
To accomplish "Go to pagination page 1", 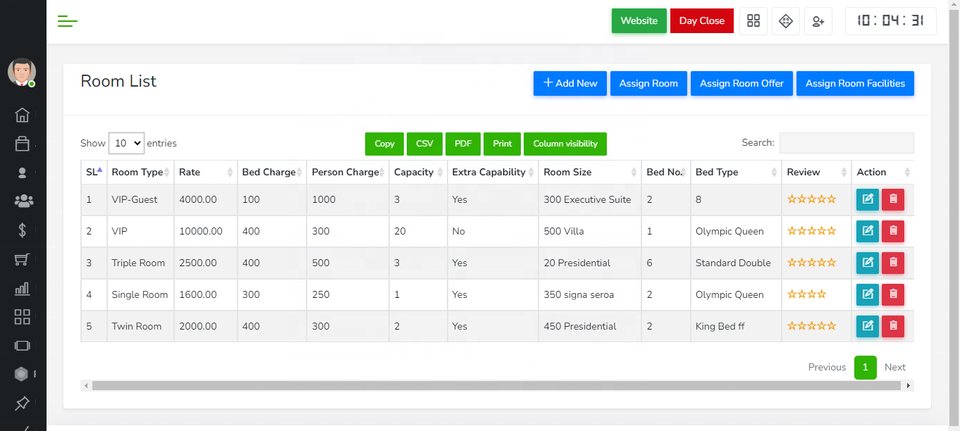I will [865, 367].
